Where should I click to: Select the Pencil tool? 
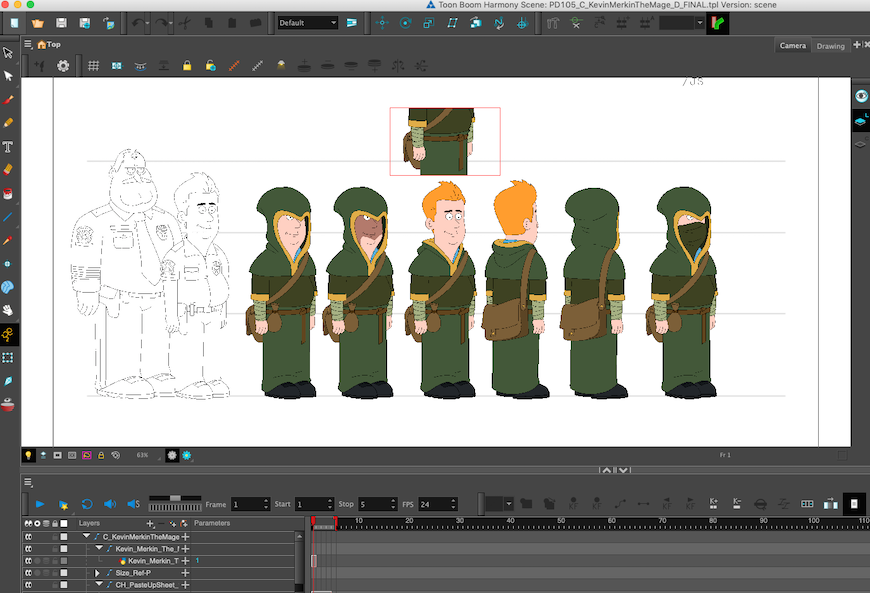click(8, 122)
